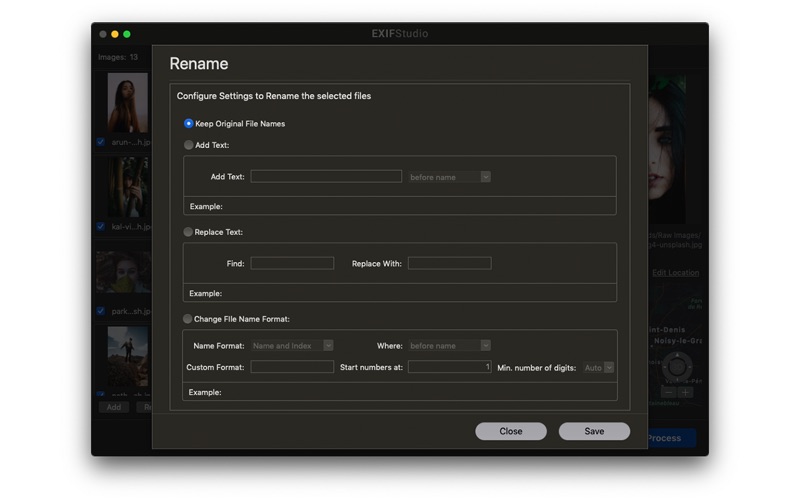Click the Replace With field
800x500 pixels.
click(449, 263)
